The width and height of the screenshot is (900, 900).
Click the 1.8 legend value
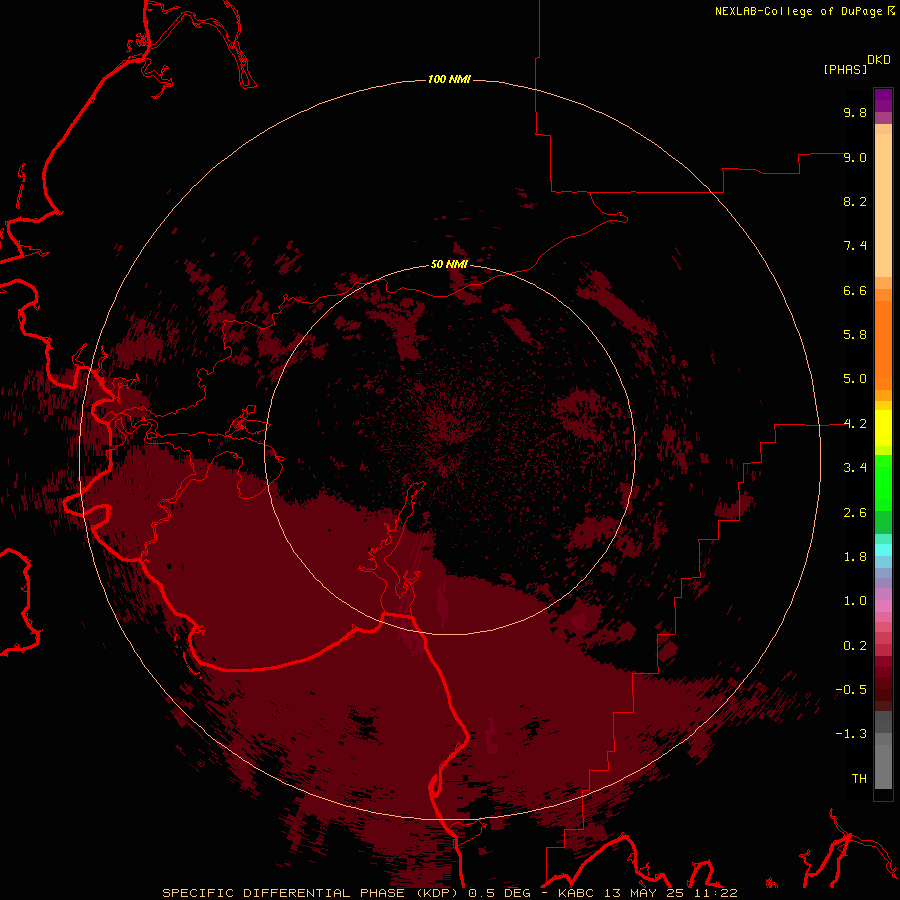pos(855,557)
